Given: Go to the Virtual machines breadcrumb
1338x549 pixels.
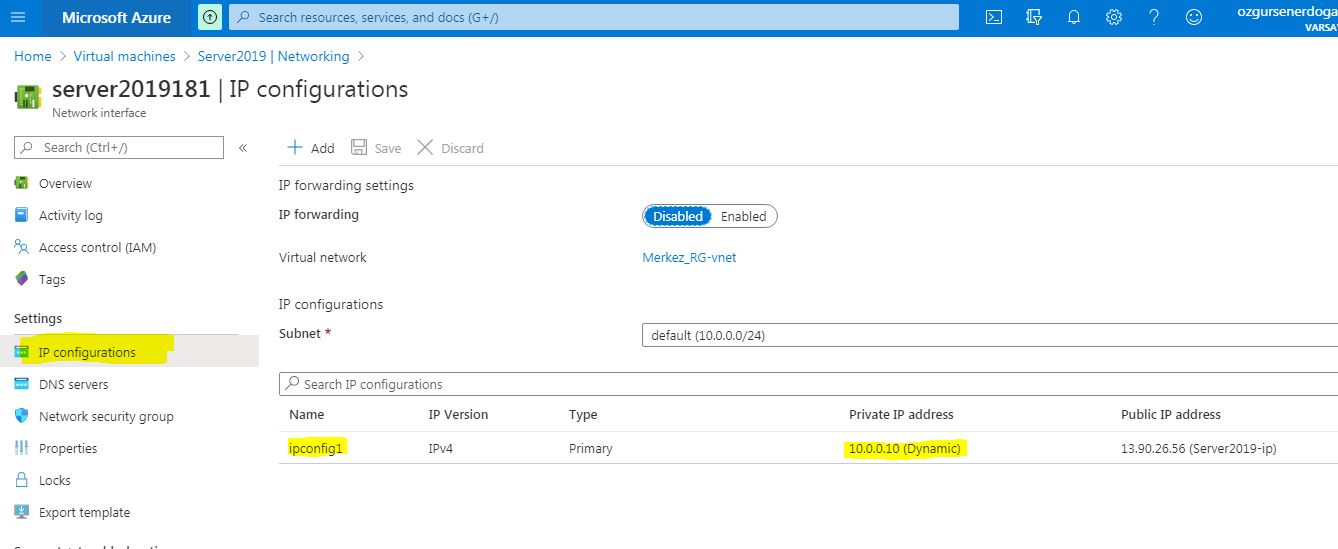Looking at the screenshot, I should 124,56.
